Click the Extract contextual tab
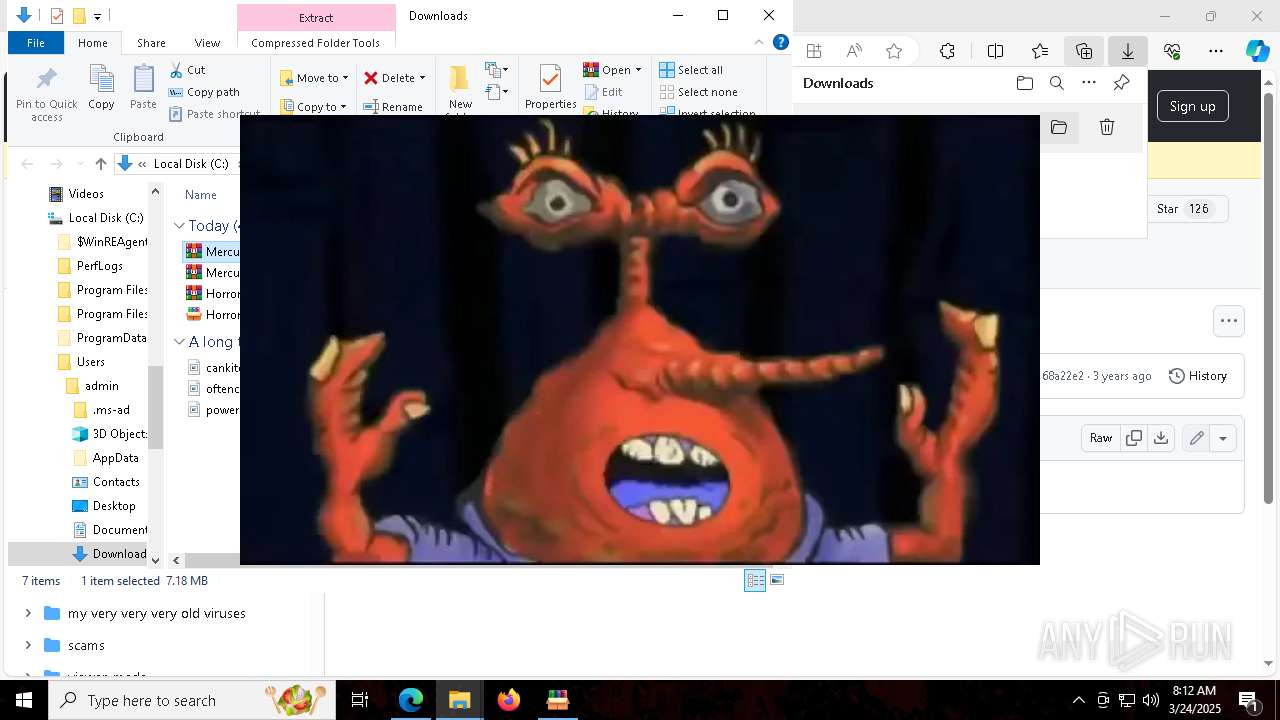This screenshot has height=720, width=1280. (x=316, y=18)
